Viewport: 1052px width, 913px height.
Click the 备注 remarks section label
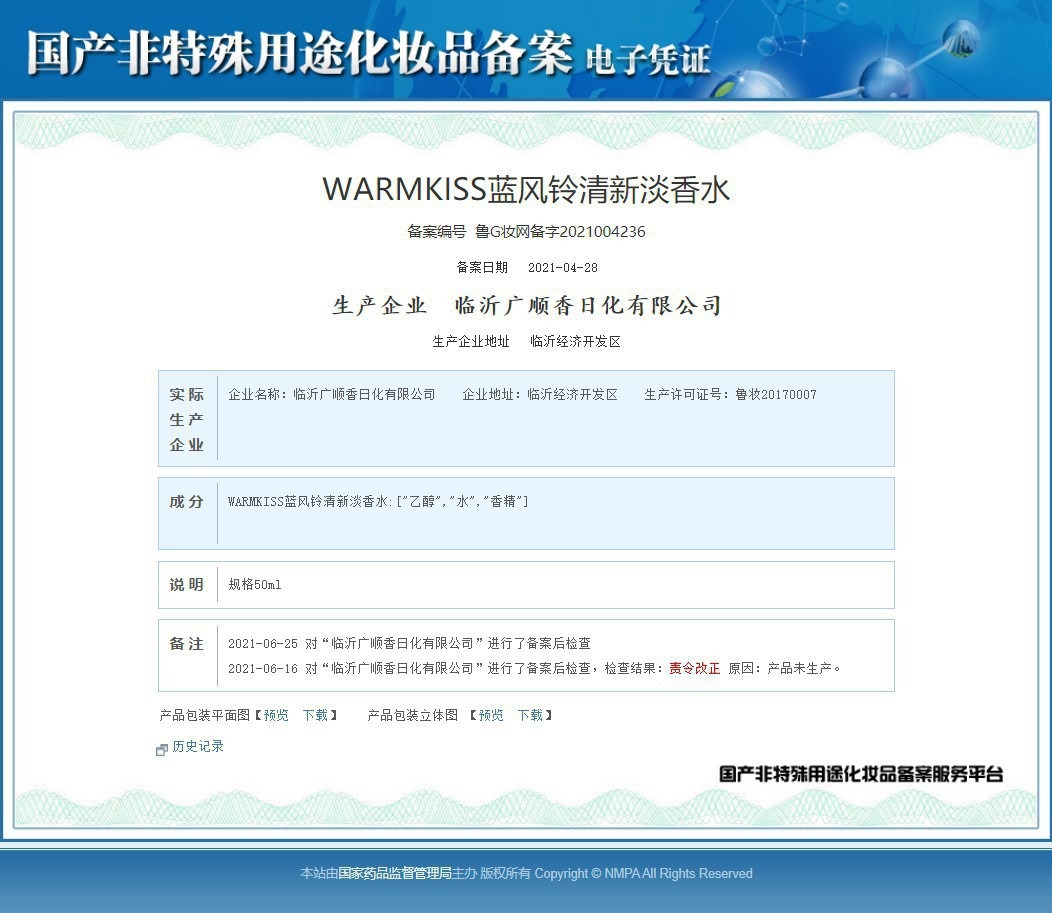[186, 644]
